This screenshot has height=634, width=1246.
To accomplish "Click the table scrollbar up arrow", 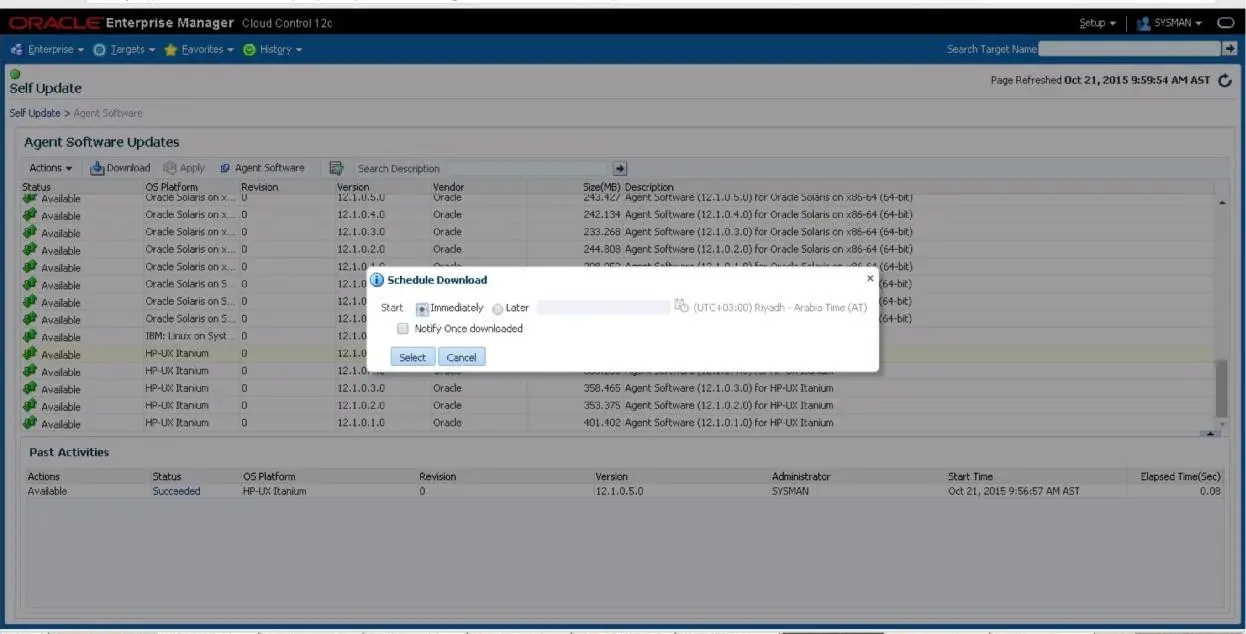I will [x=1221, y=203].
